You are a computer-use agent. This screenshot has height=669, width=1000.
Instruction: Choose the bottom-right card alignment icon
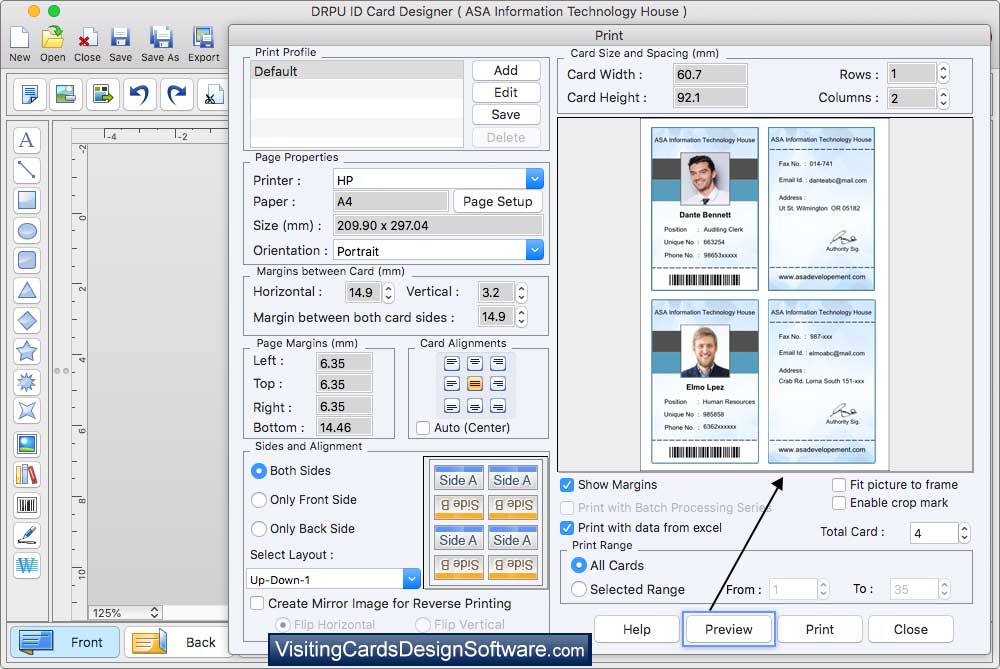coord(498,406)
